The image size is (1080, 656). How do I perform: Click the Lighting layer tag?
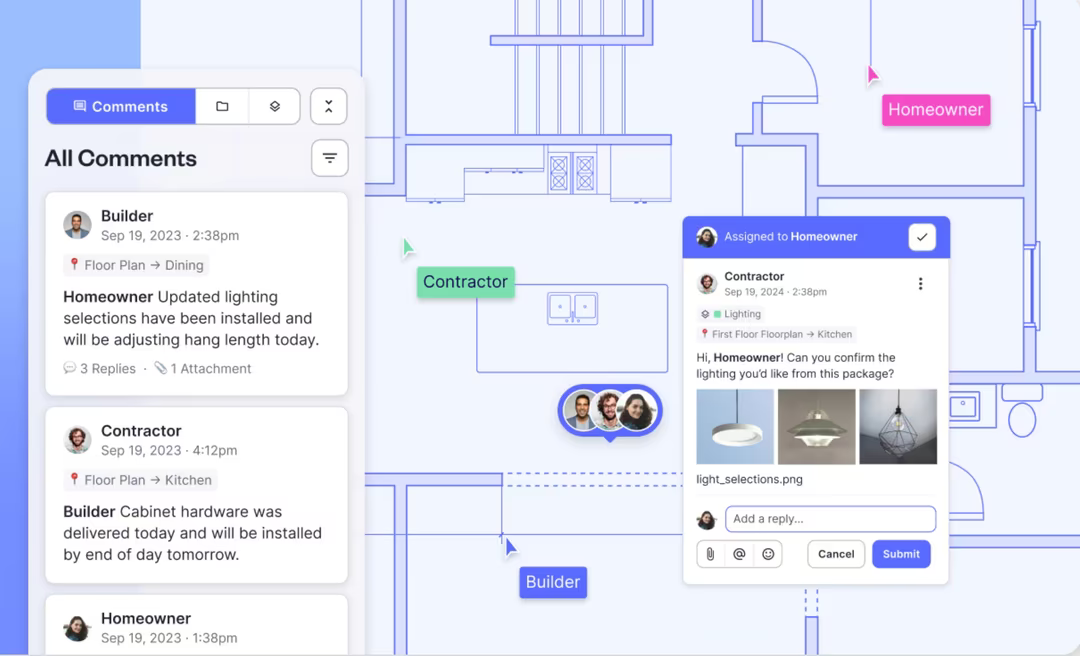point(731,314)
